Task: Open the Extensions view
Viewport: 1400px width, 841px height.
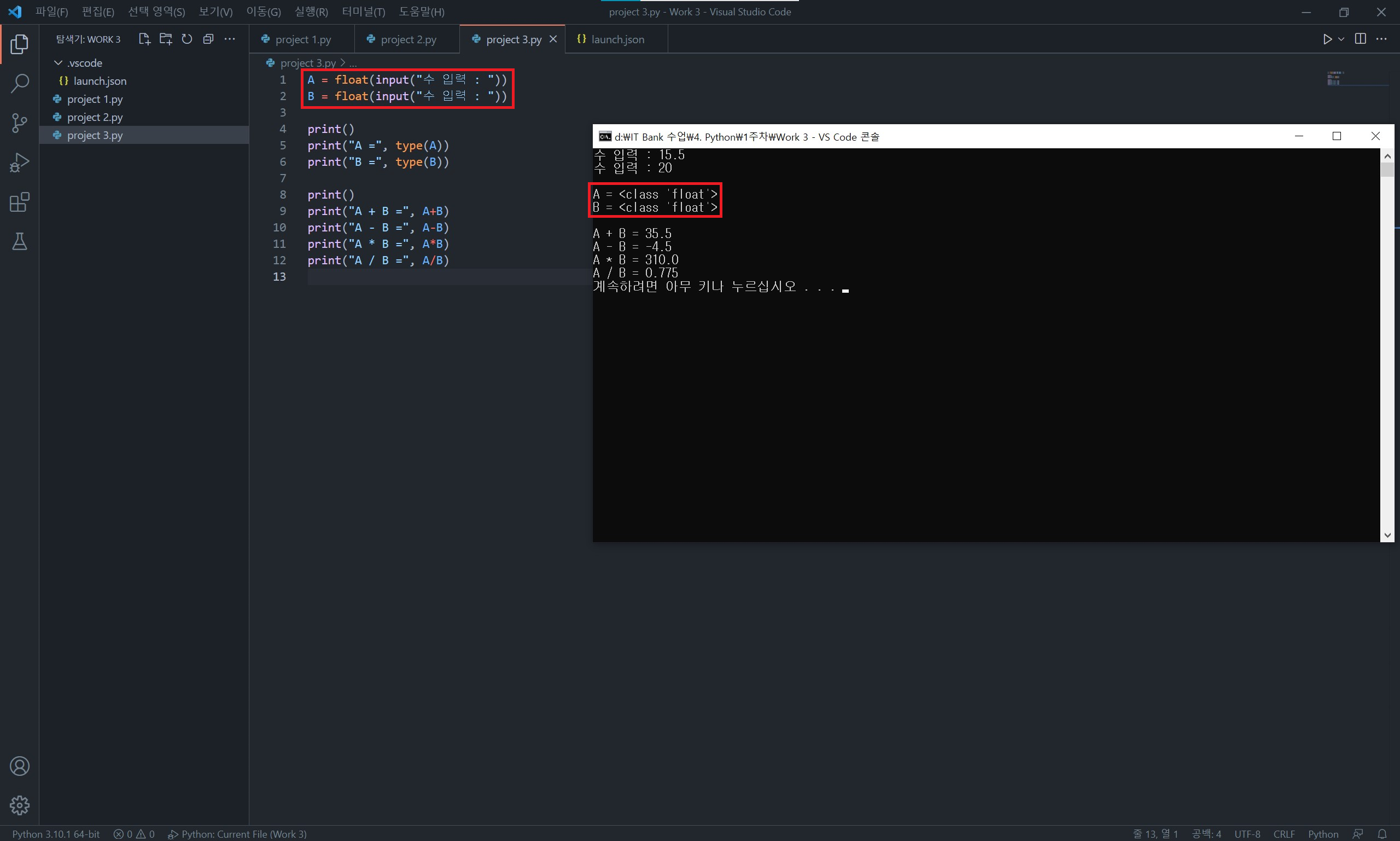Action: pos(19,202)
